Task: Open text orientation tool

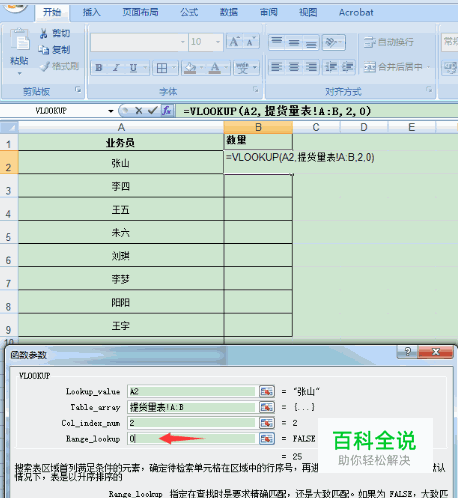Action: pyautogui.click(x=334, y=42)
